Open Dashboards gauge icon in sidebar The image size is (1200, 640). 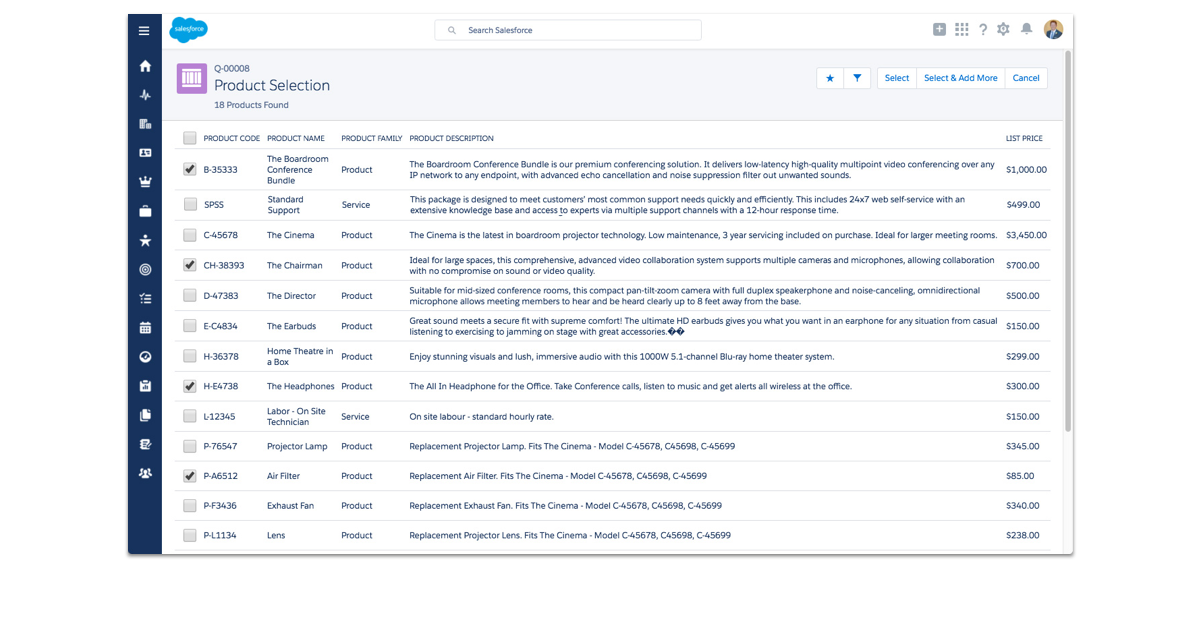pyautogui.click(x=145, y=357)
